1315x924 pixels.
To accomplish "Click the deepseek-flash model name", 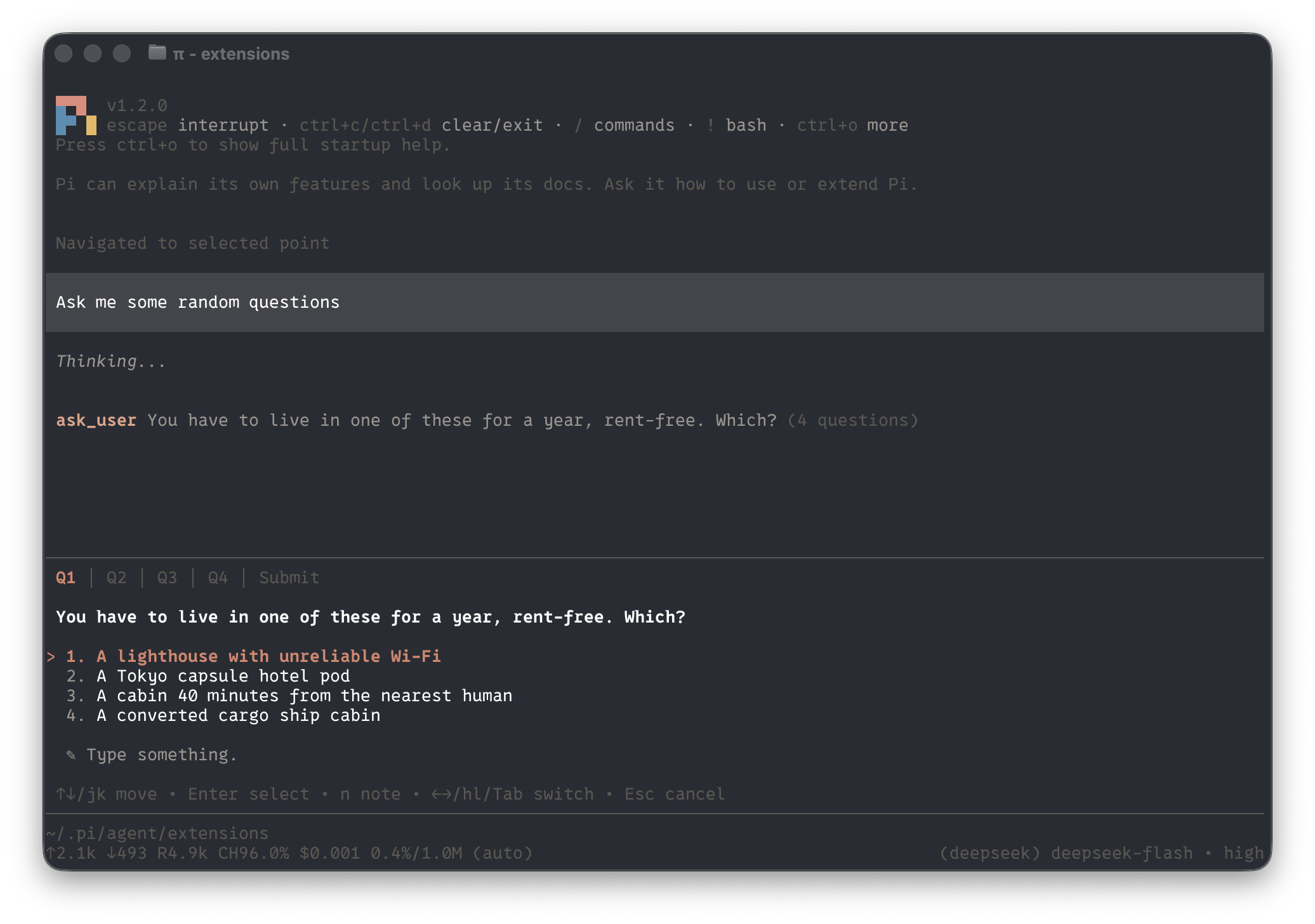I will click(1121, 853).
